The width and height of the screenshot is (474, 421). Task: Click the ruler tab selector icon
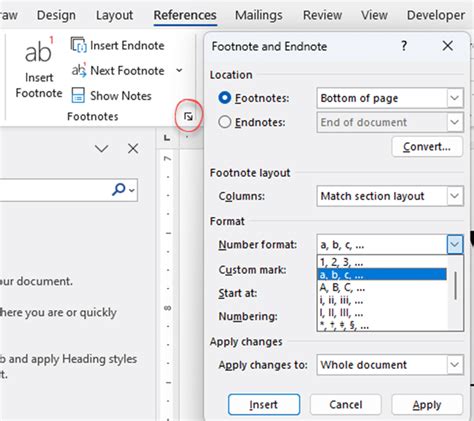point(167,137)
